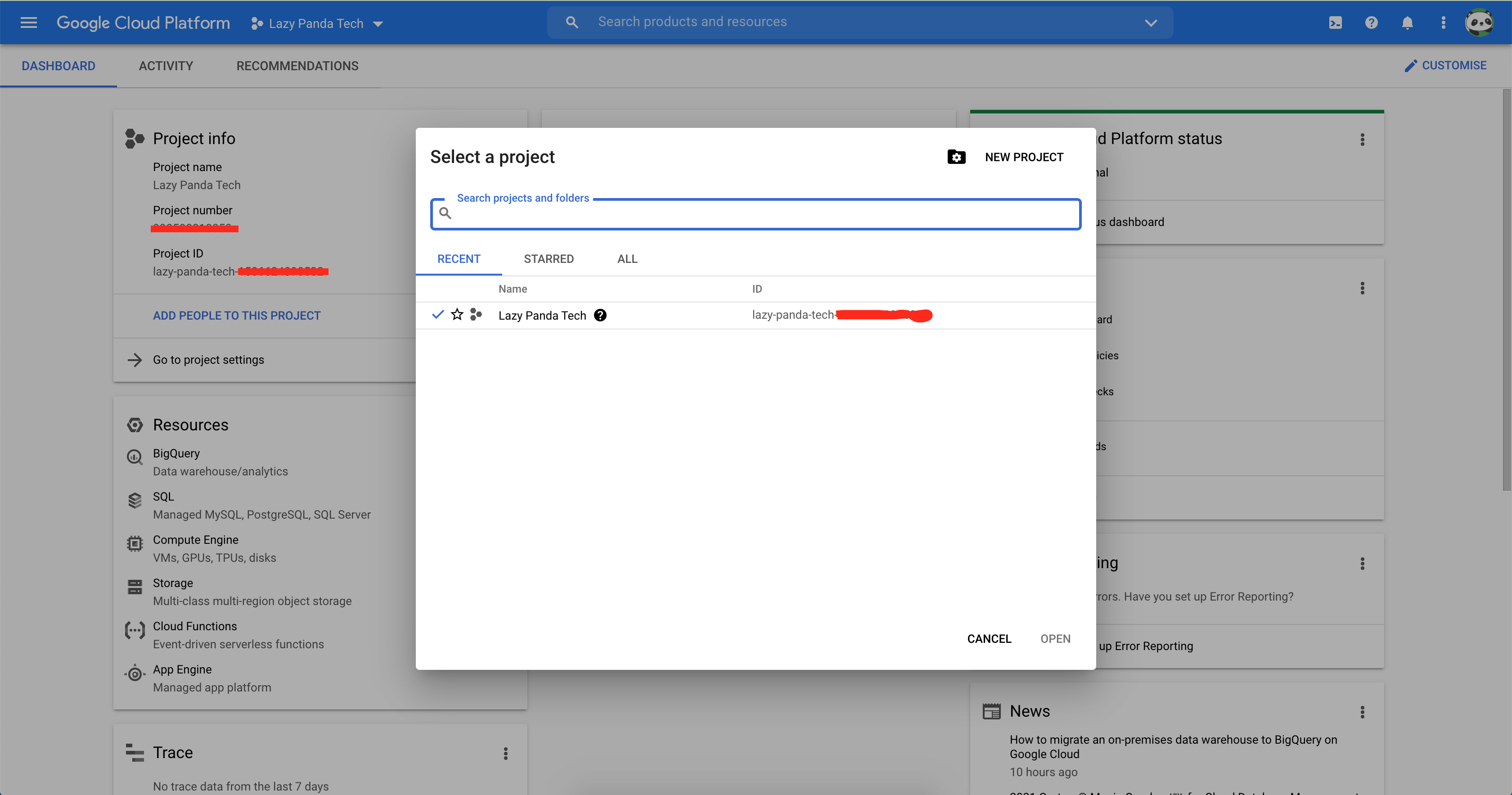Click the Storage resource icon
Screen dimensions: 1512x795
[135, 587]
